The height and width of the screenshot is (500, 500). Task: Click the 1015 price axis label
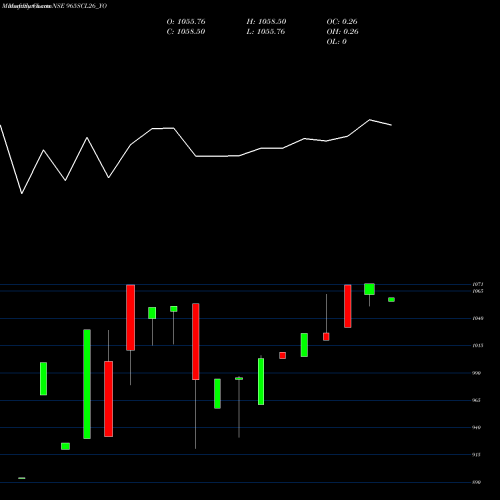(478, 346)
